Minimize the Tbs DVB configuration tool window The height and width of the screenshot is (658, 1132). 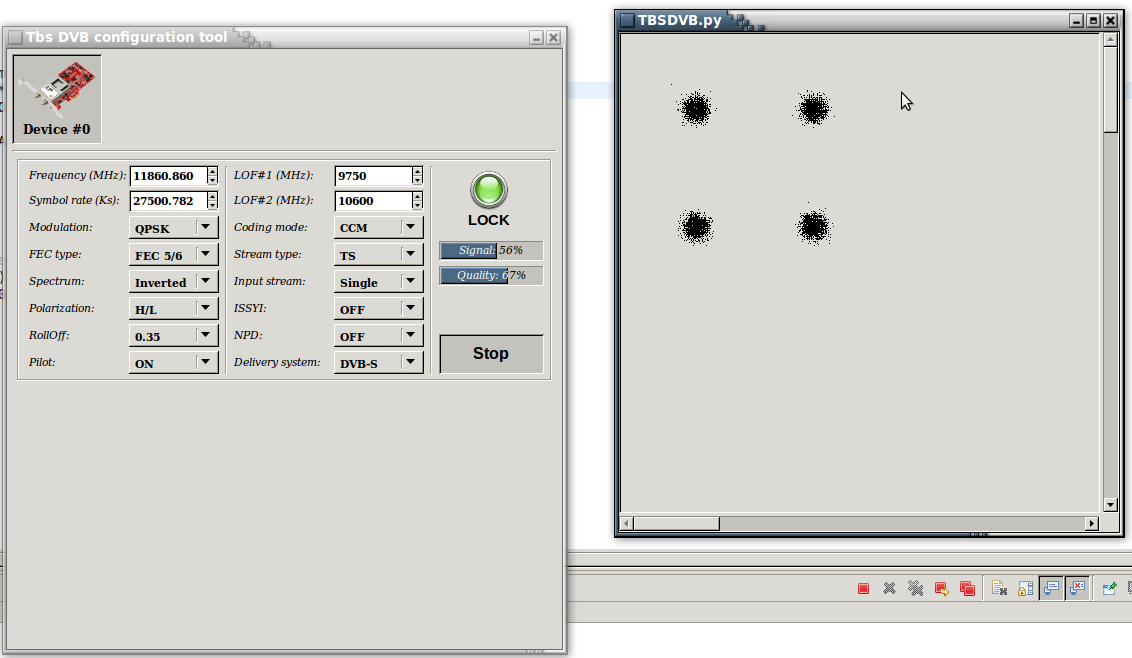(x=536, y=38)
